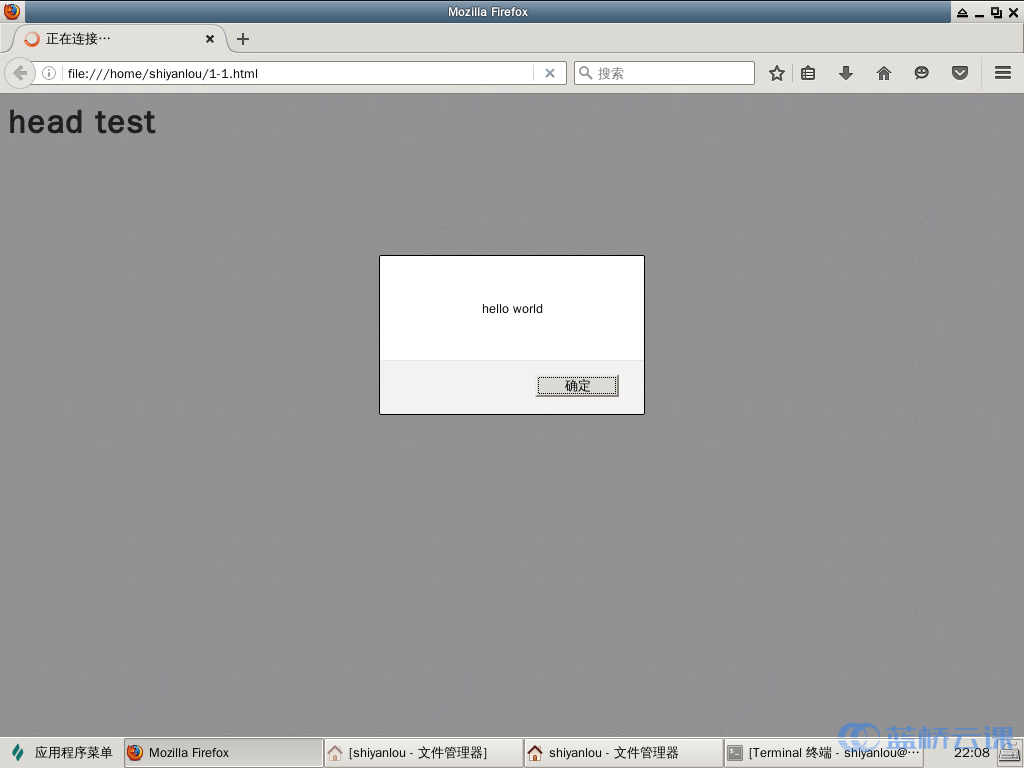The image size is (1024, 768).
Task: Bookmark this page with the star icon
Action: tap(776, 73)
